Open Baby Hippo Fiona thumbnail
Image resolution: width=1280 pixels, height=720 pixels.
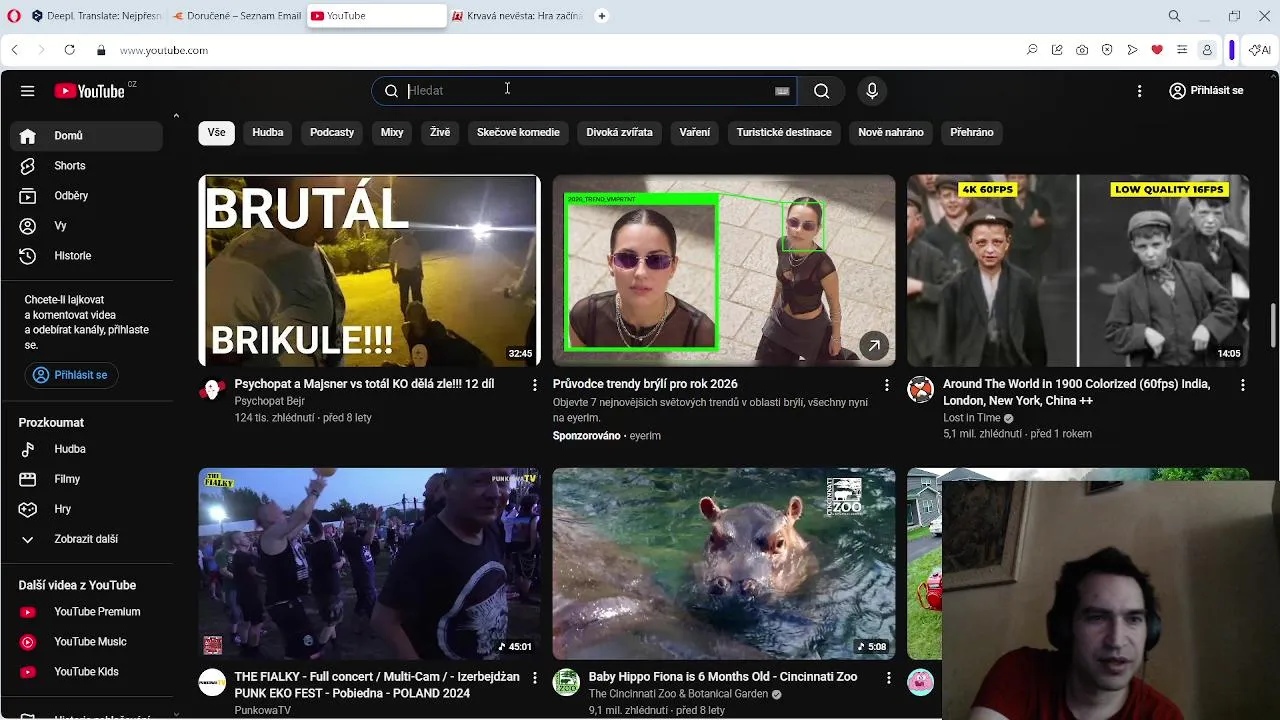(724, 564)
